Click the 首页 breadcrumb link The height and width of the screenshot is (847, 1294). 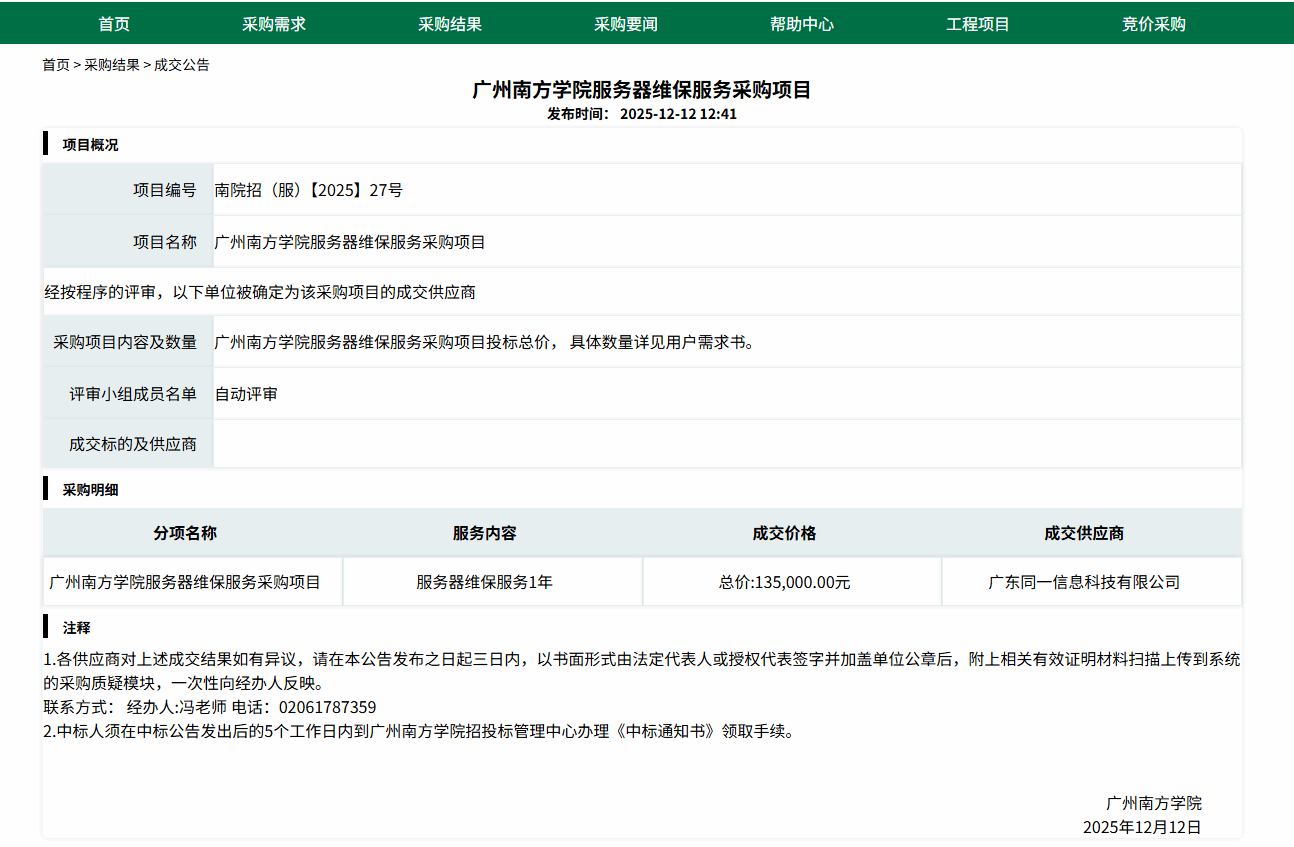coord(56,65)
